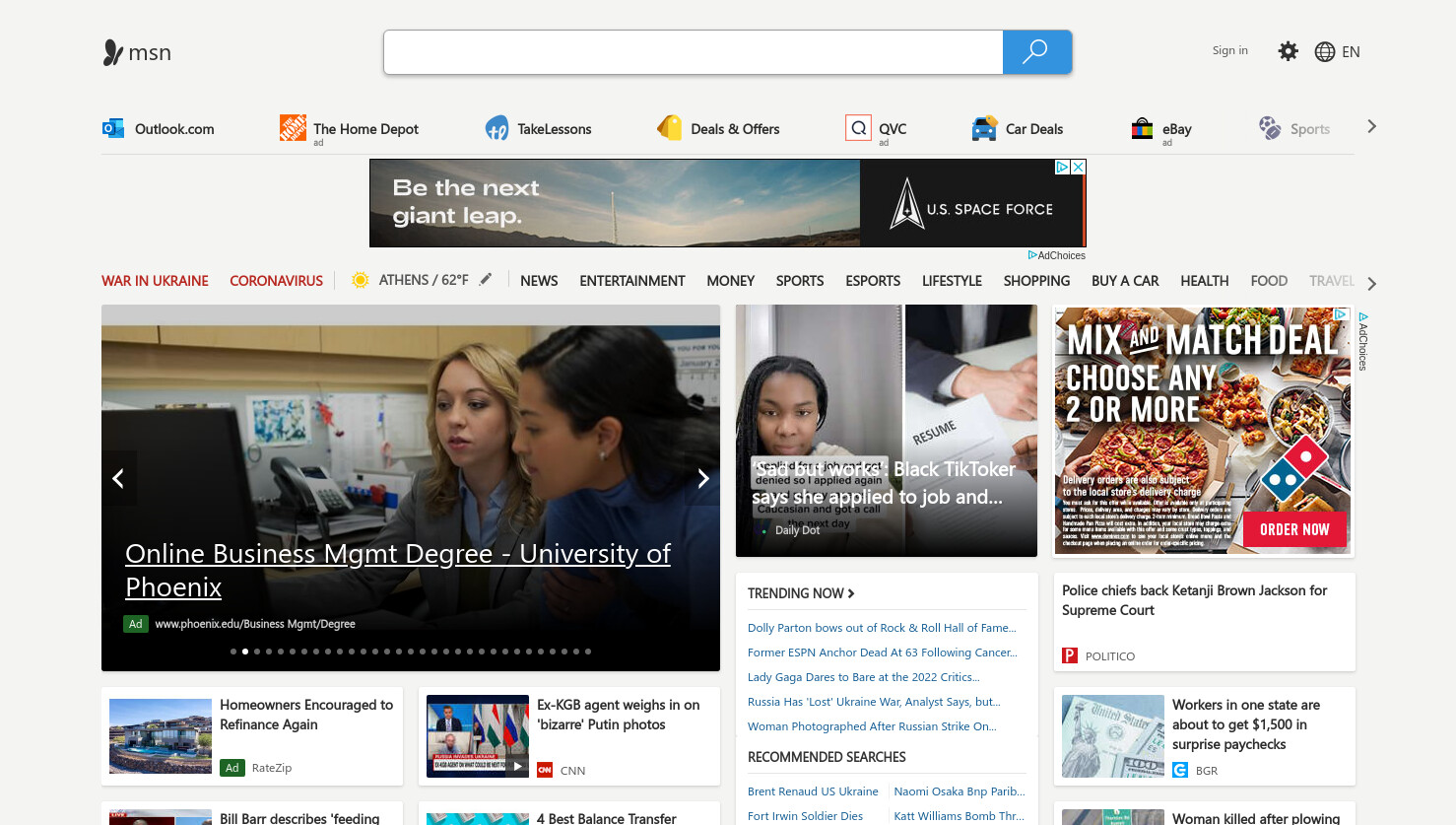The image size is (1456, 825).
Task: Click the first carousel pagination dot
Action: click(233, 652)
